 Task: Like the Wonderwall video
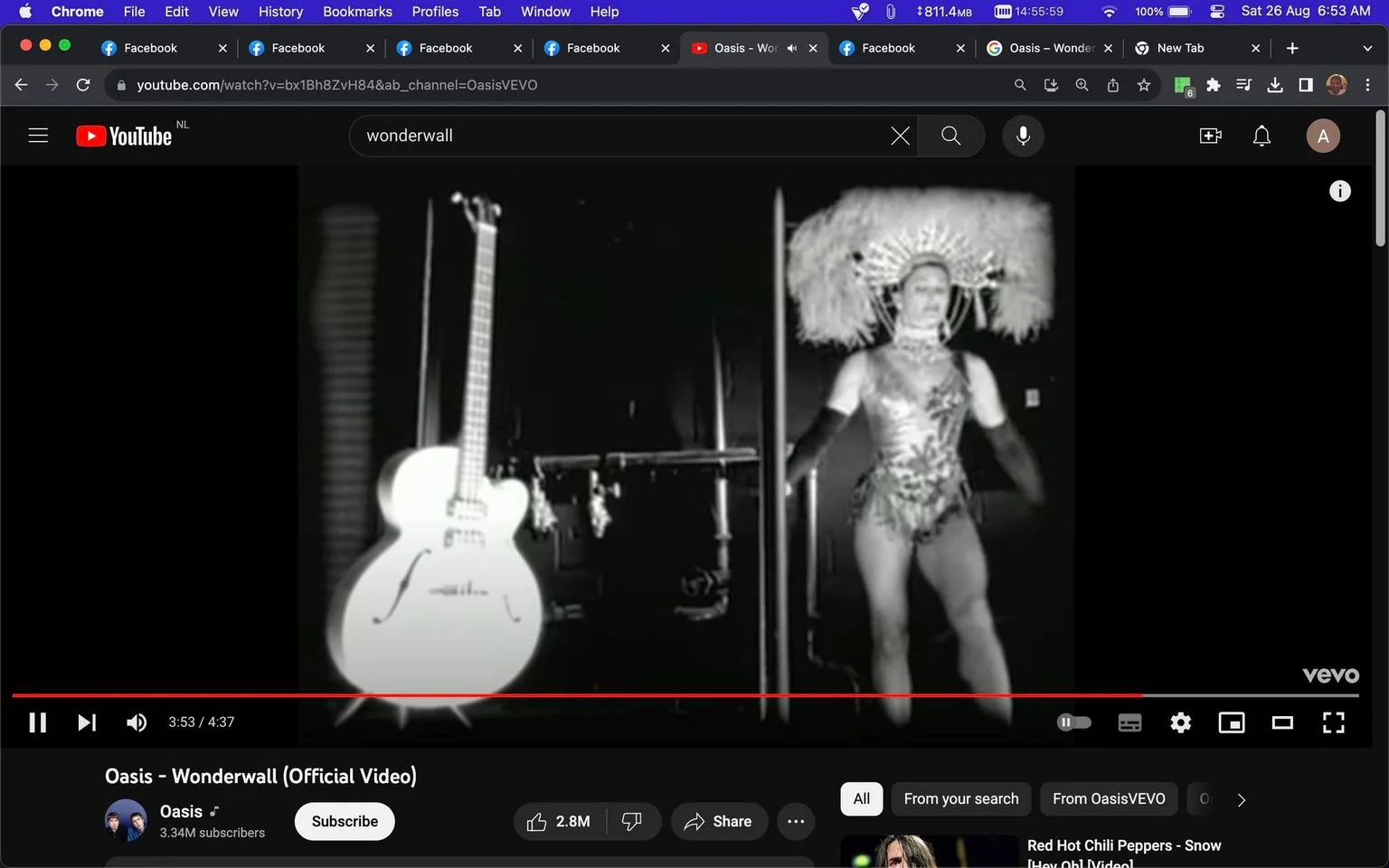click(x=561, y=821)
